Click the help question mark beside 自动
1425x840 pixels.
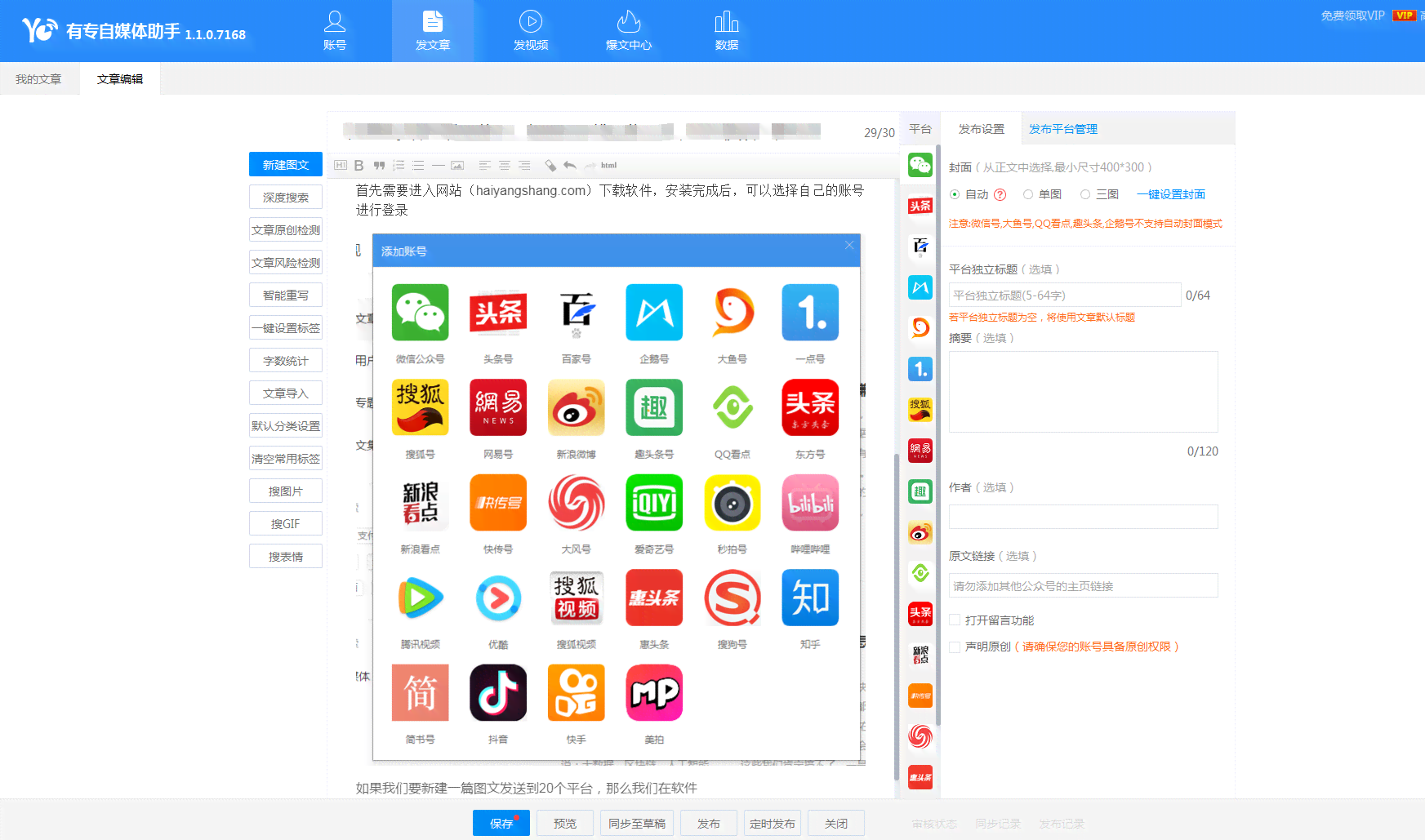tap(1000, 194)
